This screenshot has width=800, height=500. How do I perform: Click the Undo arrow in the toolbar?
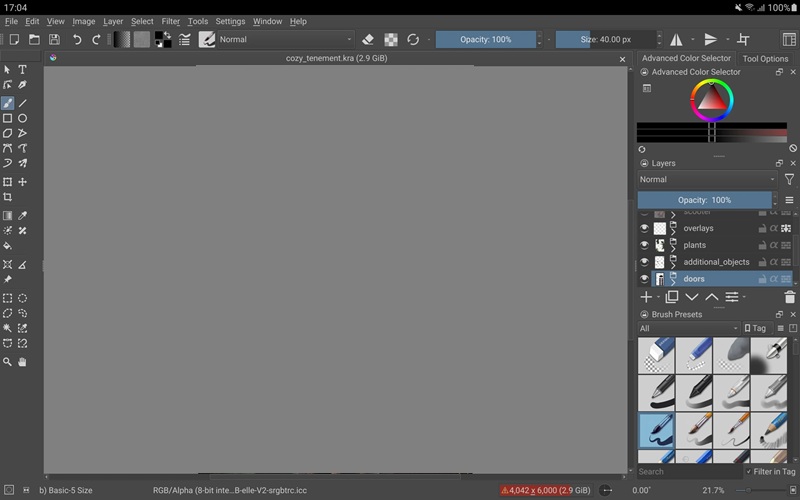pos(77,40)
